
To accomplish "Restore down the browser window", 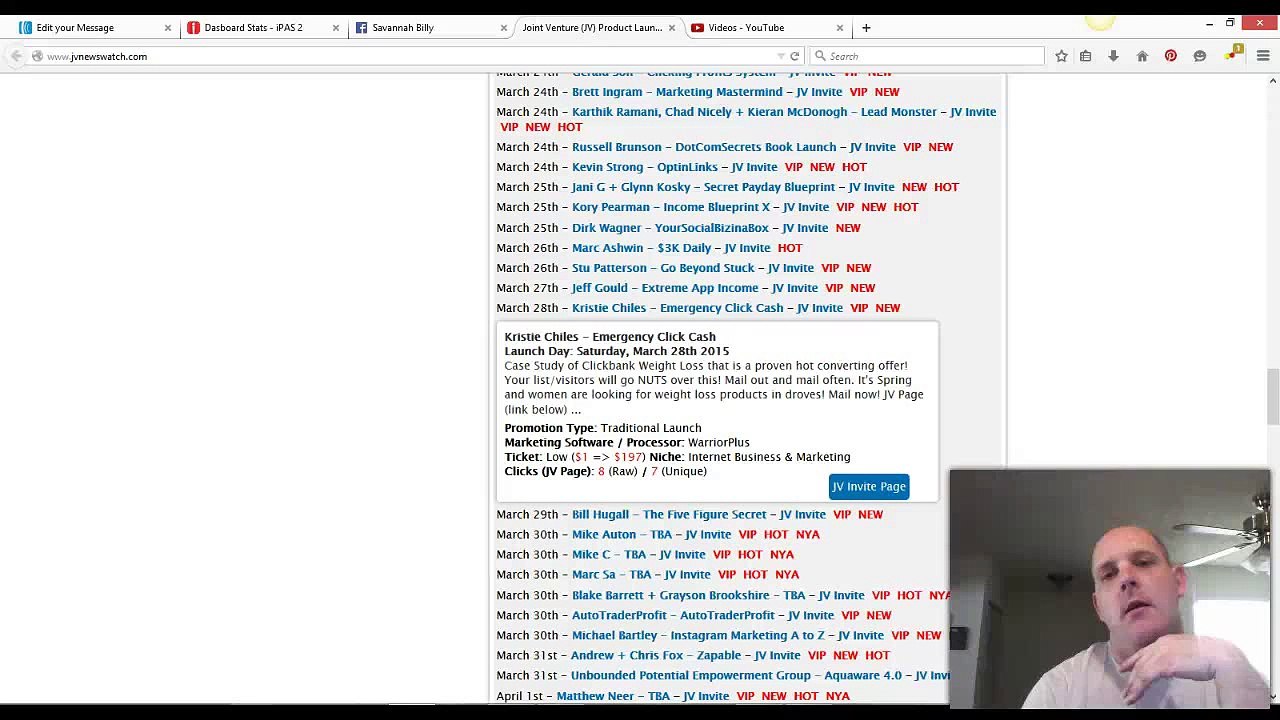I will [x=1230, y=23].
